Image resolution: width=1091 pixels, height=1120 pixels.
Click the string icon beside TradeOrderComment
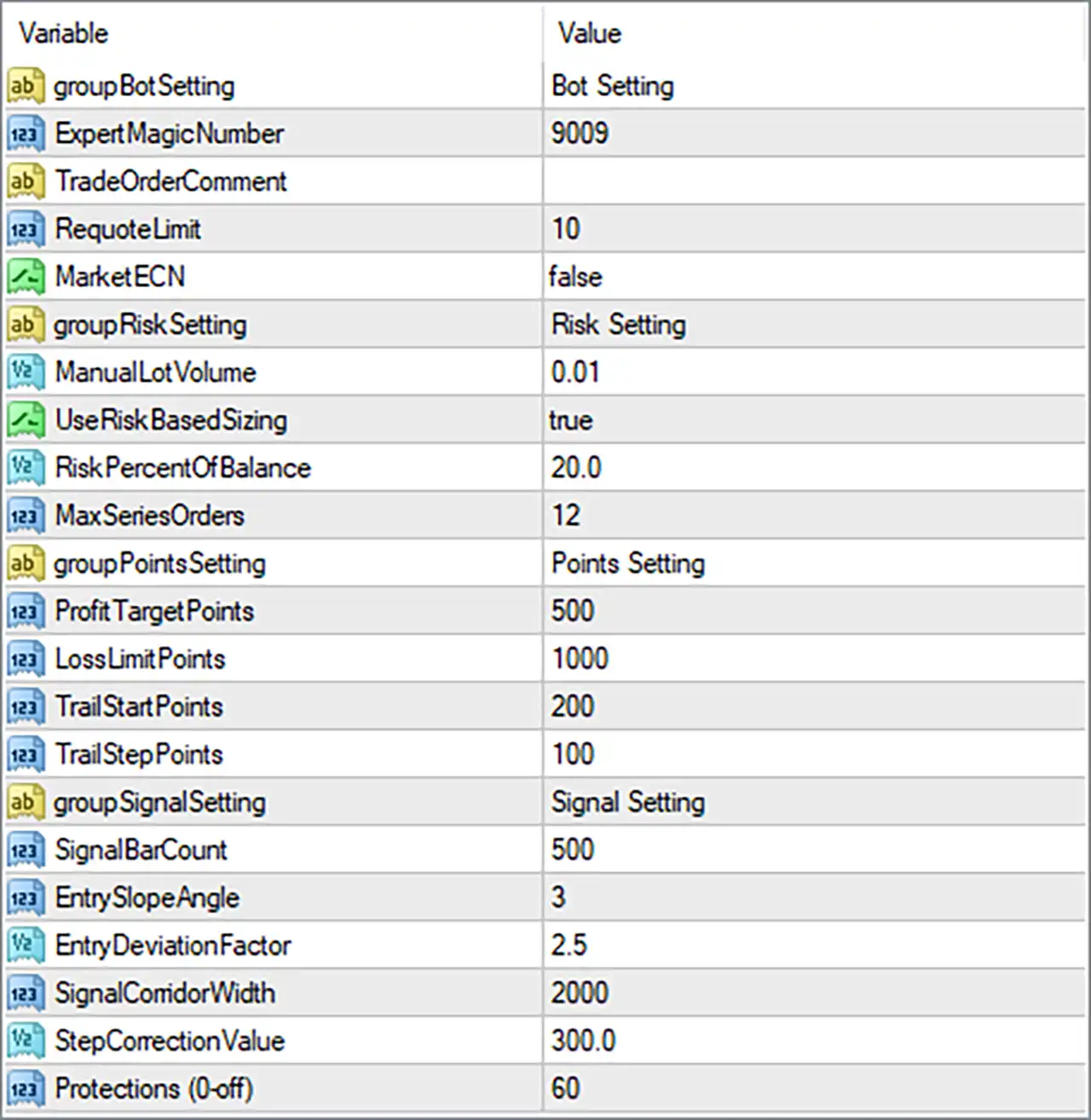(25, 182)
